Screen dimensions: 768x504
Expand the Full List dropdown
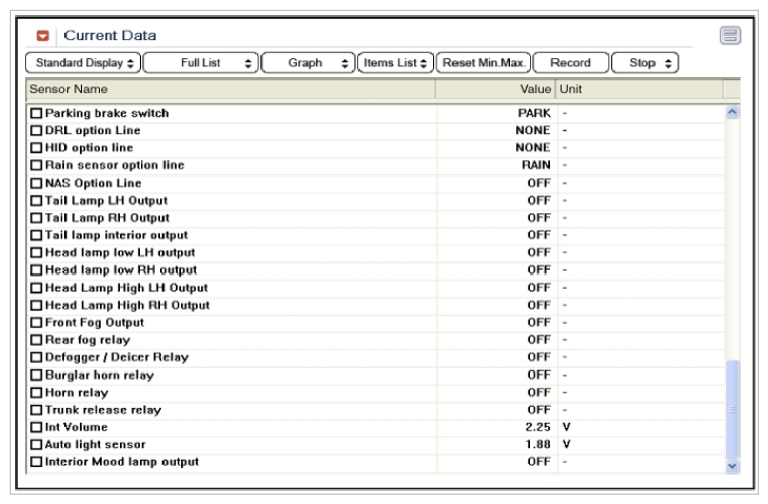pos(201,63)
